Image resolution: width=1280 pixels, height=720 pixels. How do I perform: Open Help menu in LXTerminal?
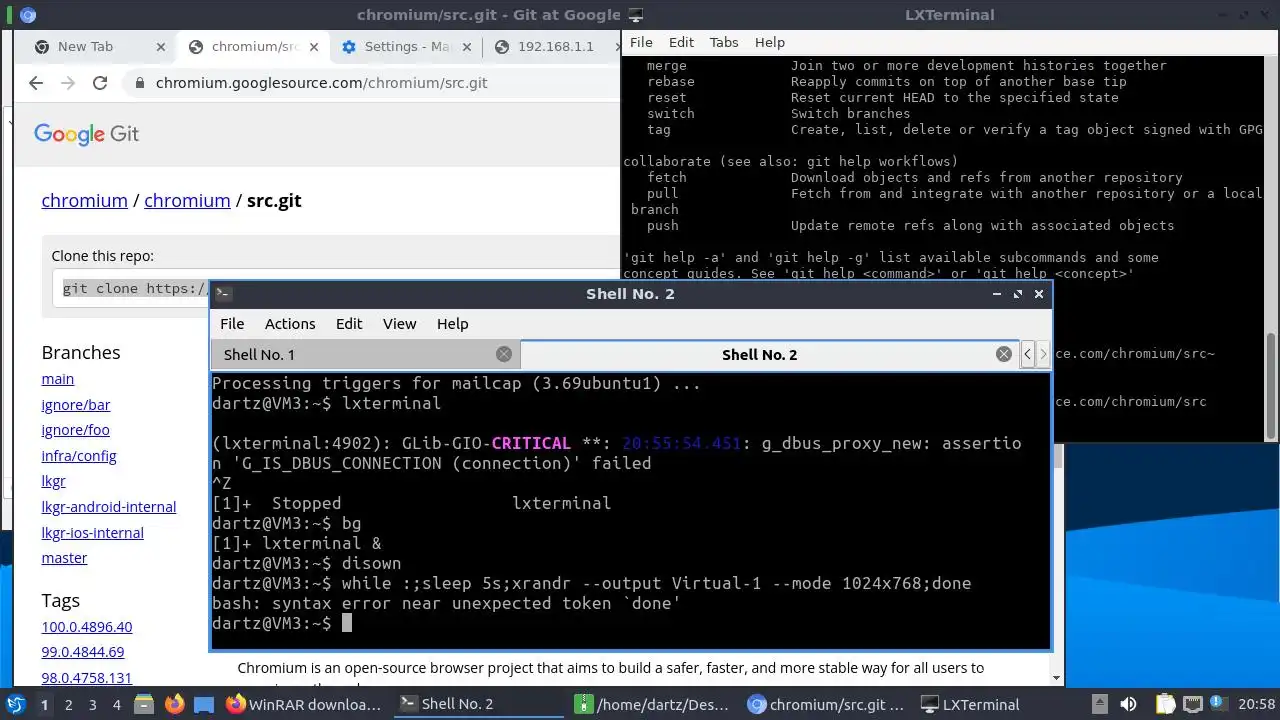(x=769, y=42)
